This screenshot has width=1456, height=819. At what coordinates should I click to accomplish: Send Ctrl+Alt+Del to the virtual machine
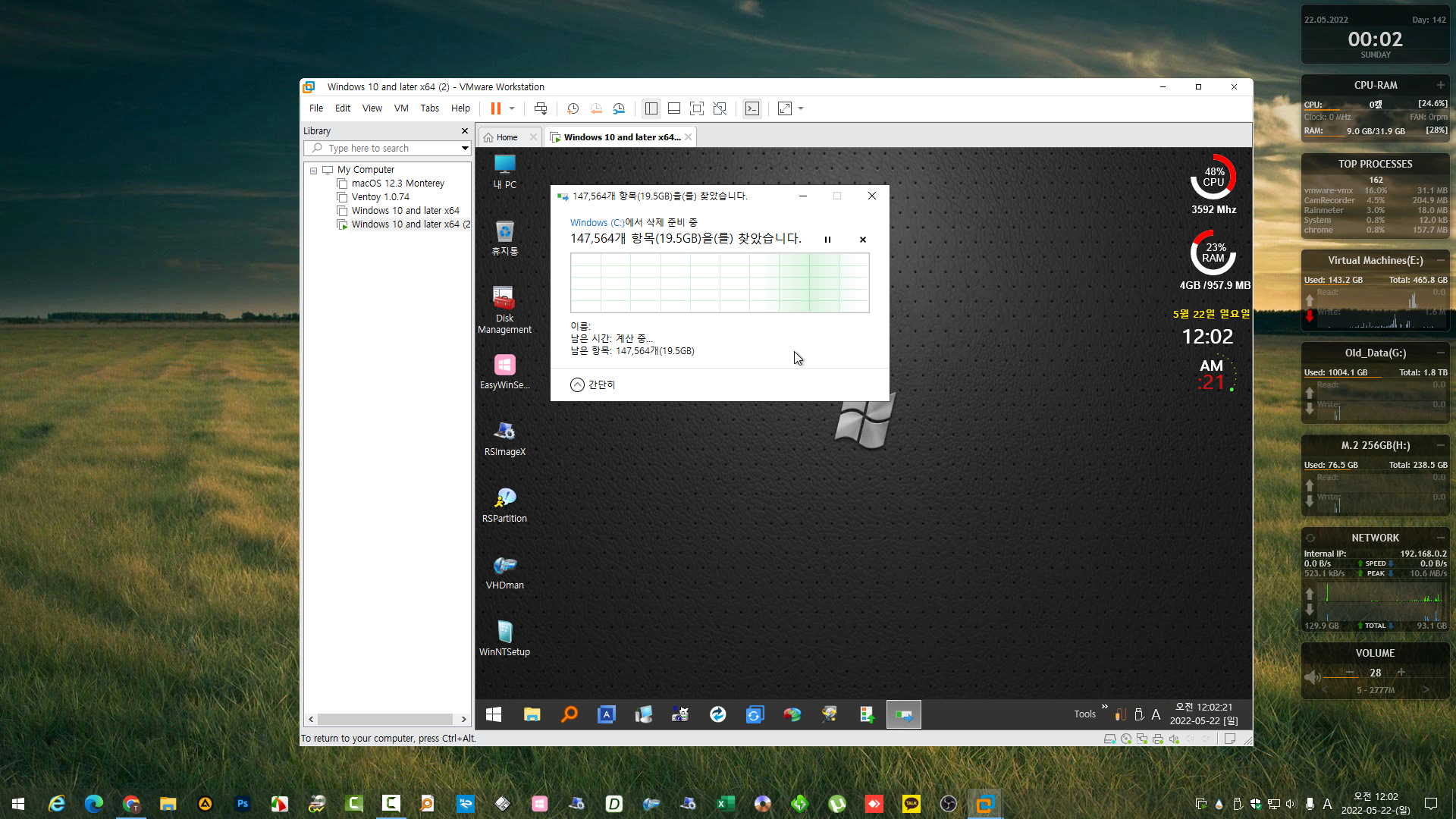(541, 108)
